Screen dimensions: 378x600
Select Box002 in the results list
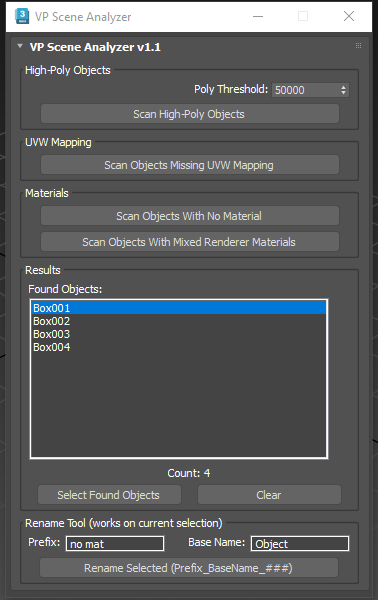[179, 321]
